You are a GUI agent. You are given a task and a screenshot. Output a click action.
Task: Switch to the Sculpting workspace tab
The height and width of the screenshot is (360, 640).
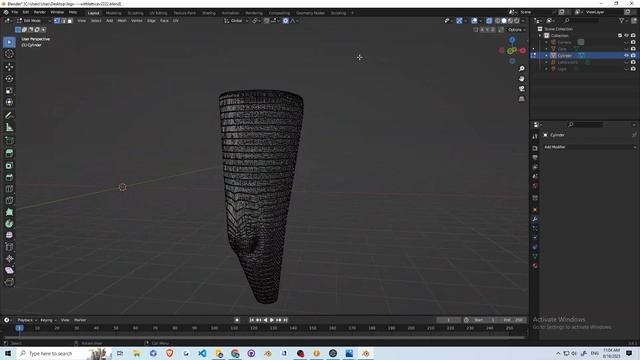point(135,13)
